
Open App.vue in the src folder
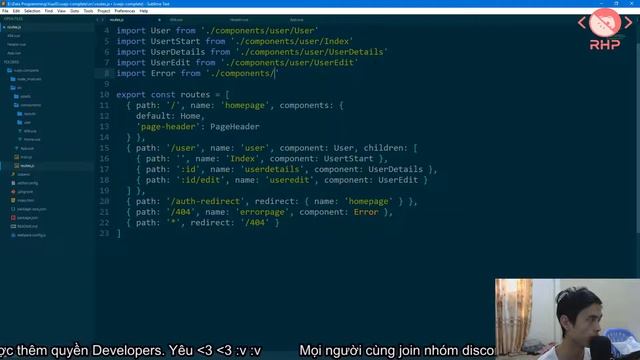(27, 148)
